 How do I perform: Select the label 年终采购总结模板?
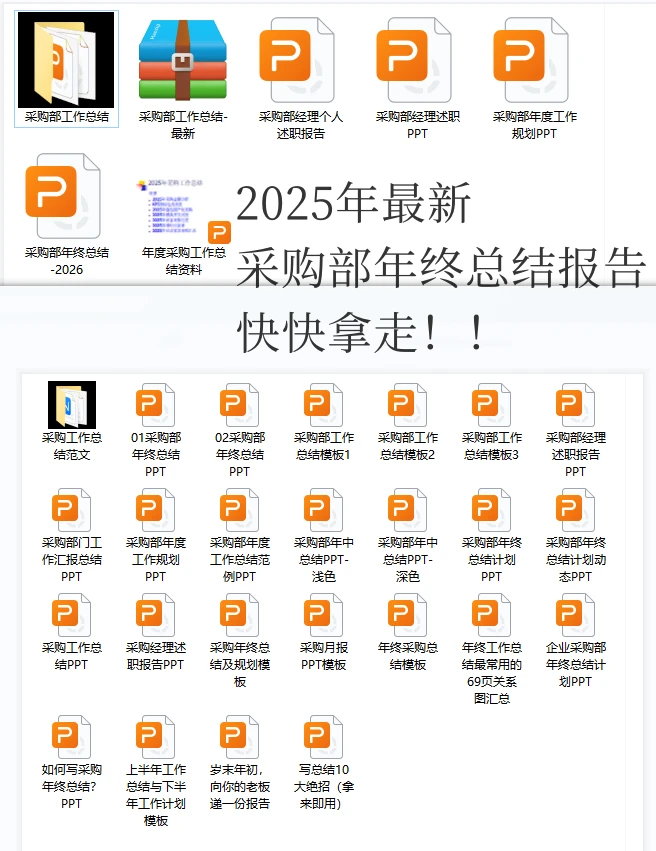tap(407, 656)
